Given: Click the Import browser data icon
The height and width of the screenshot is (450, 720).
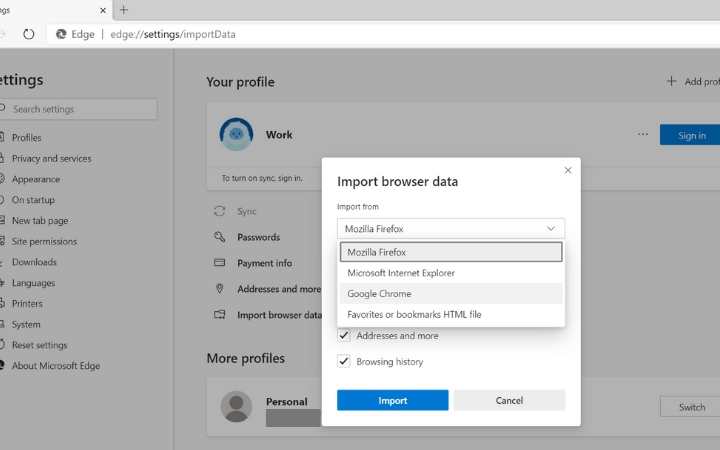Looking at the screenshot, I should pos(219,315).
